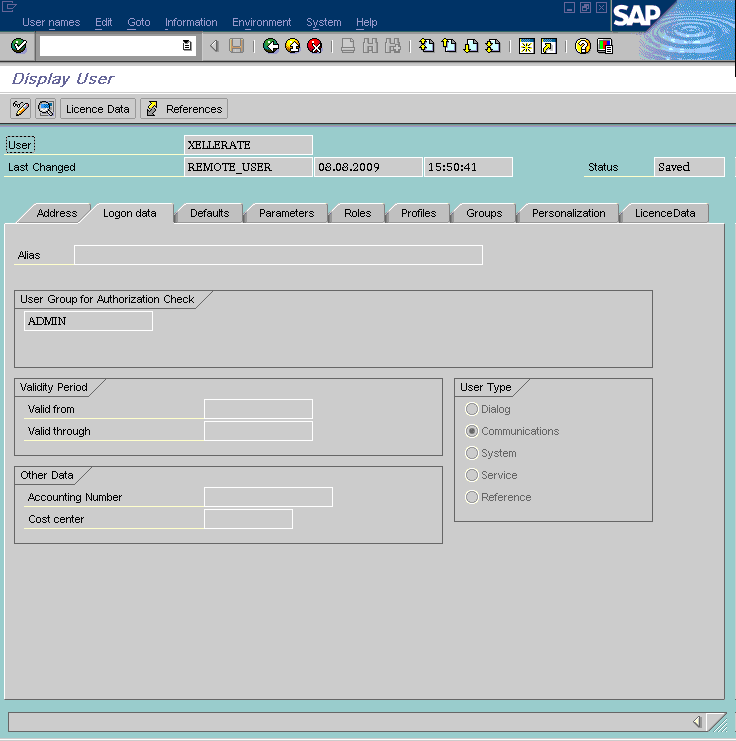Open the Personalization tab

(x=569, y=213)
